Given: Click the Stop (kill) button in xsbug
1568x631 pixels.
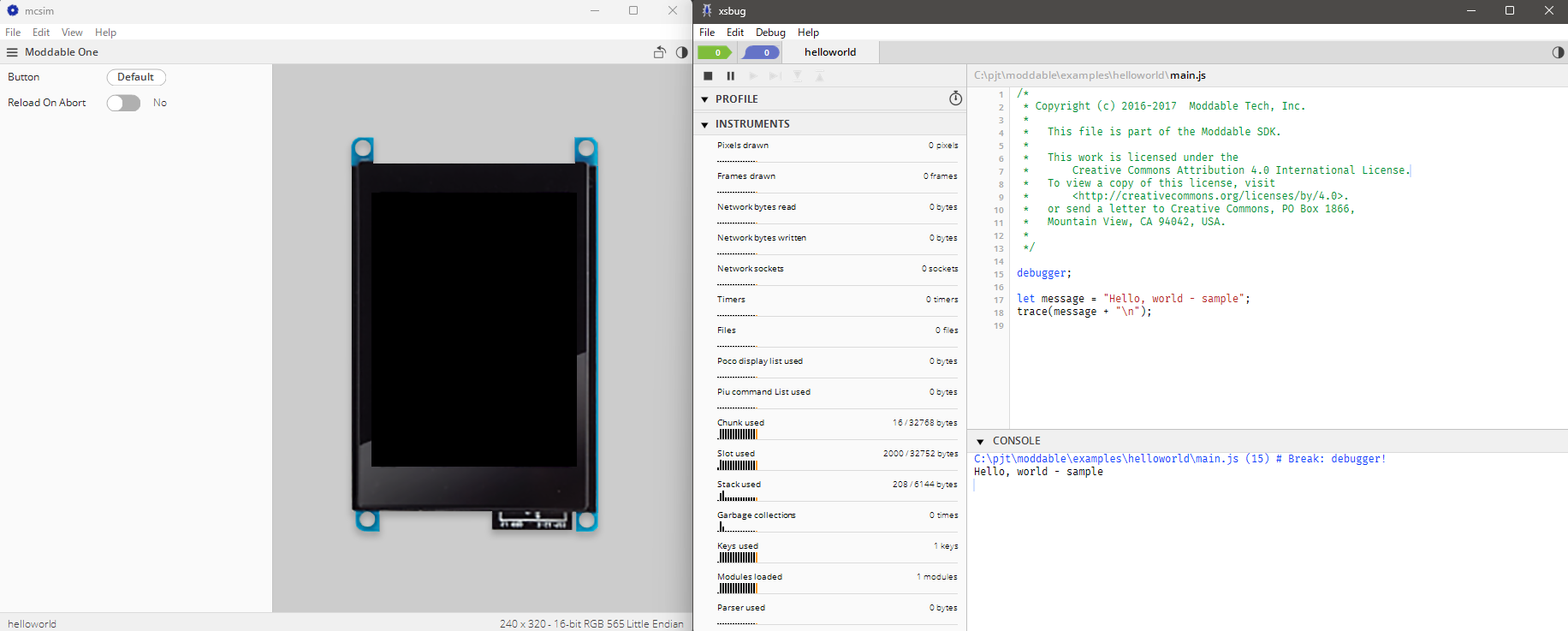Looking at the screenshot, I should point(708,76).
